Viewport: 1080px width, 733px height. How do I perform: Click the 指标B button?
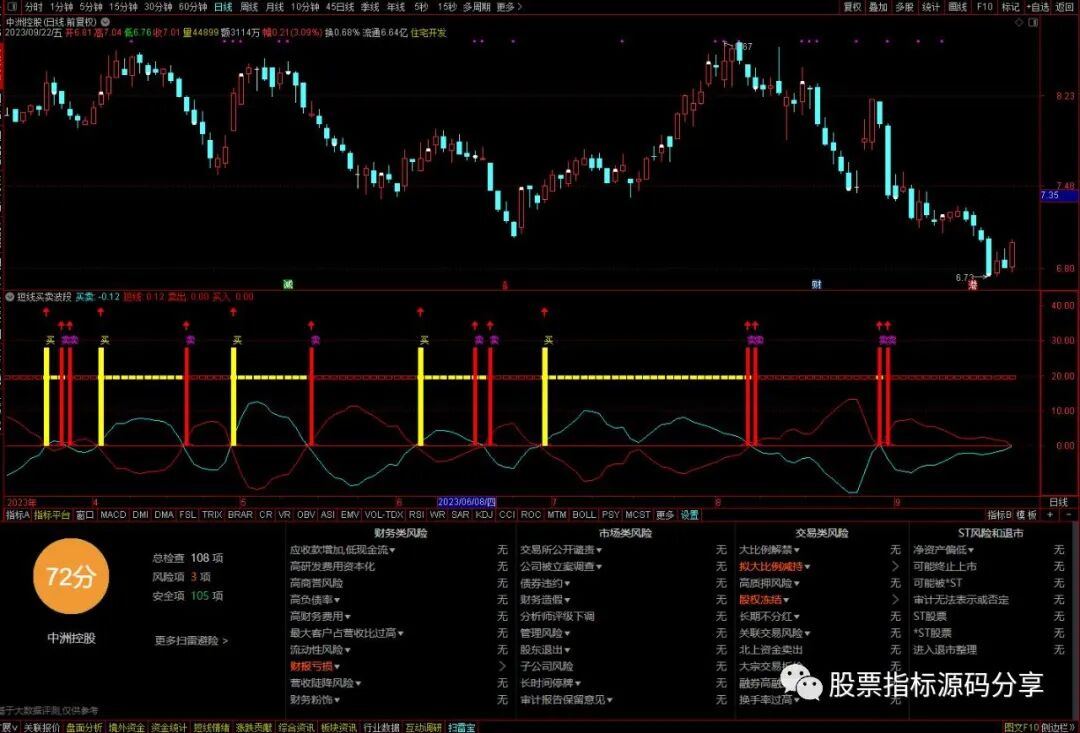tap(999, 515)
